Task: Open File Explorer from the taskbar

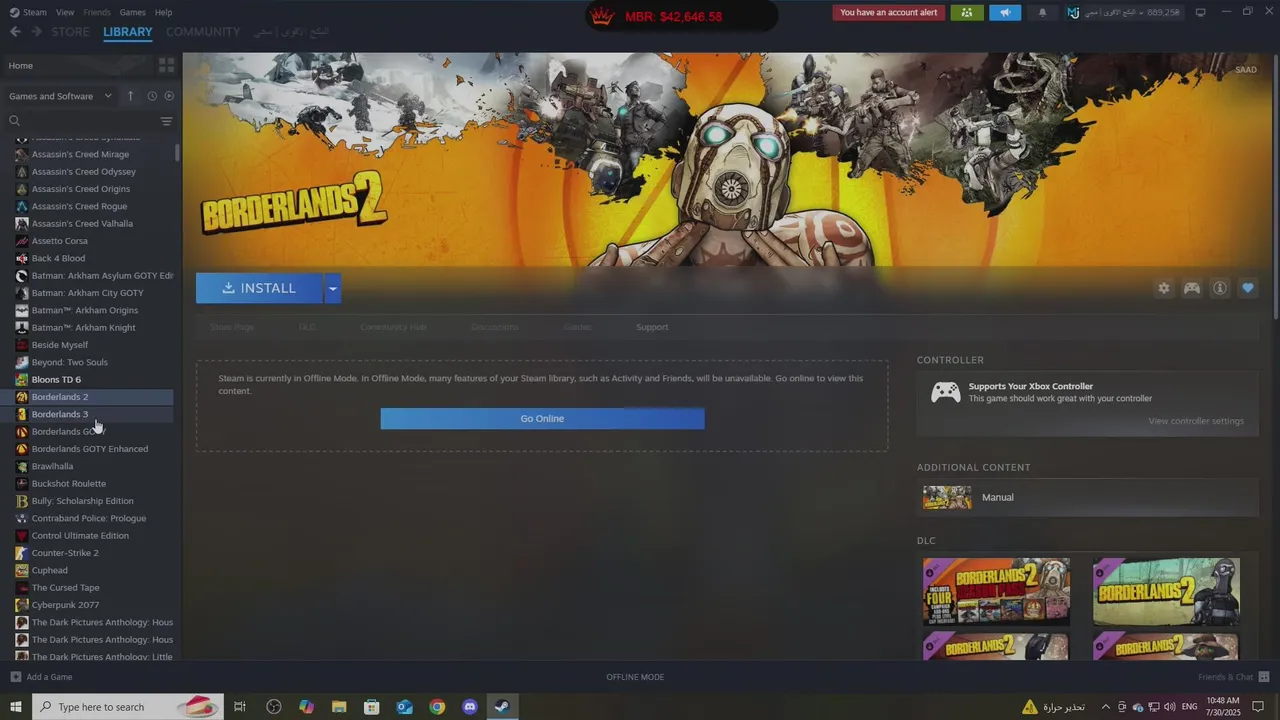Action: coord(339,707)
